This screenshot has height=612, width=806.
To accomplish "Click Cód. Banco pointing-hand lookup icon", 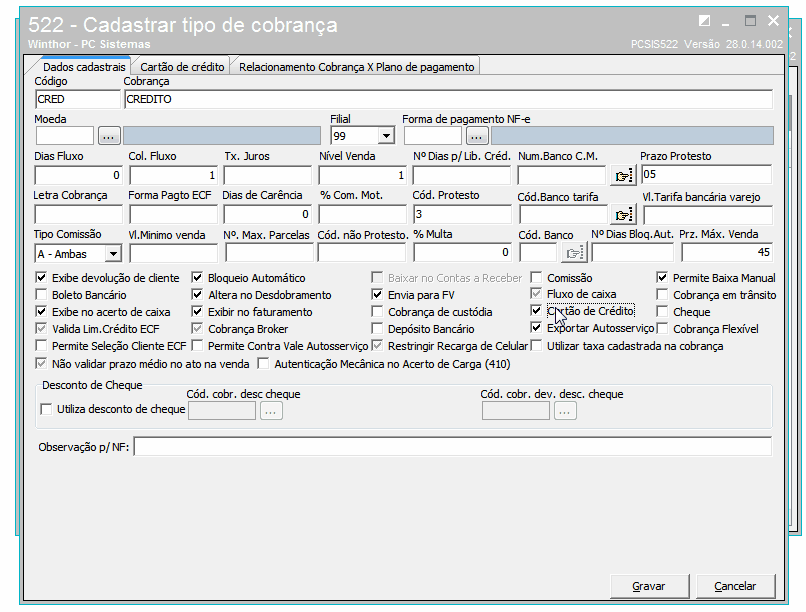I will 574,253.
